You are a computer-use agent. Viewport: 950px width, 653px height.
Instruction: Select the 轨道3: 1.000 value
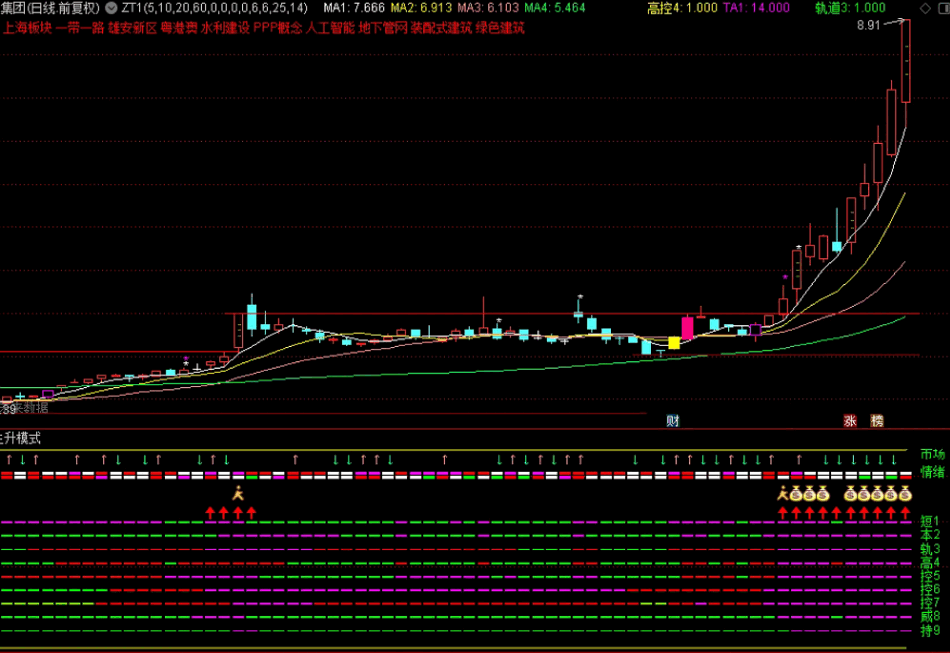click(850, 8)
